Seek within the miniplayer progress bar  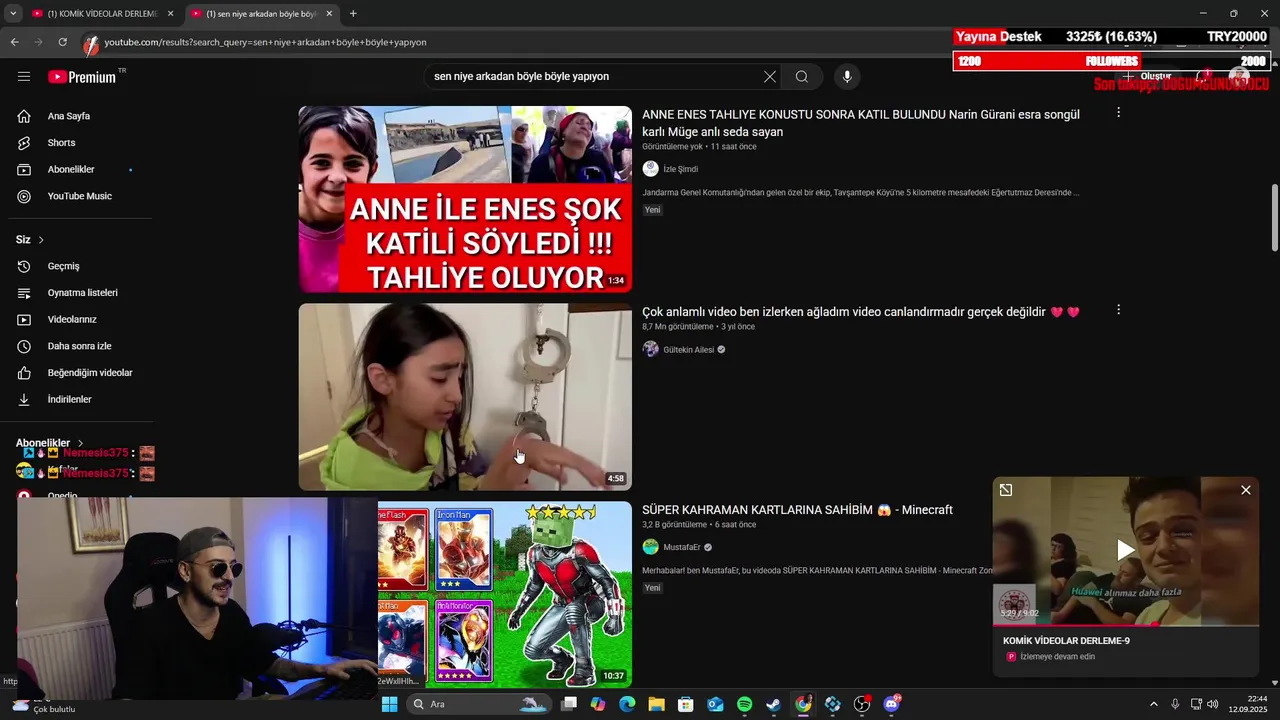tap(1126, 624)
